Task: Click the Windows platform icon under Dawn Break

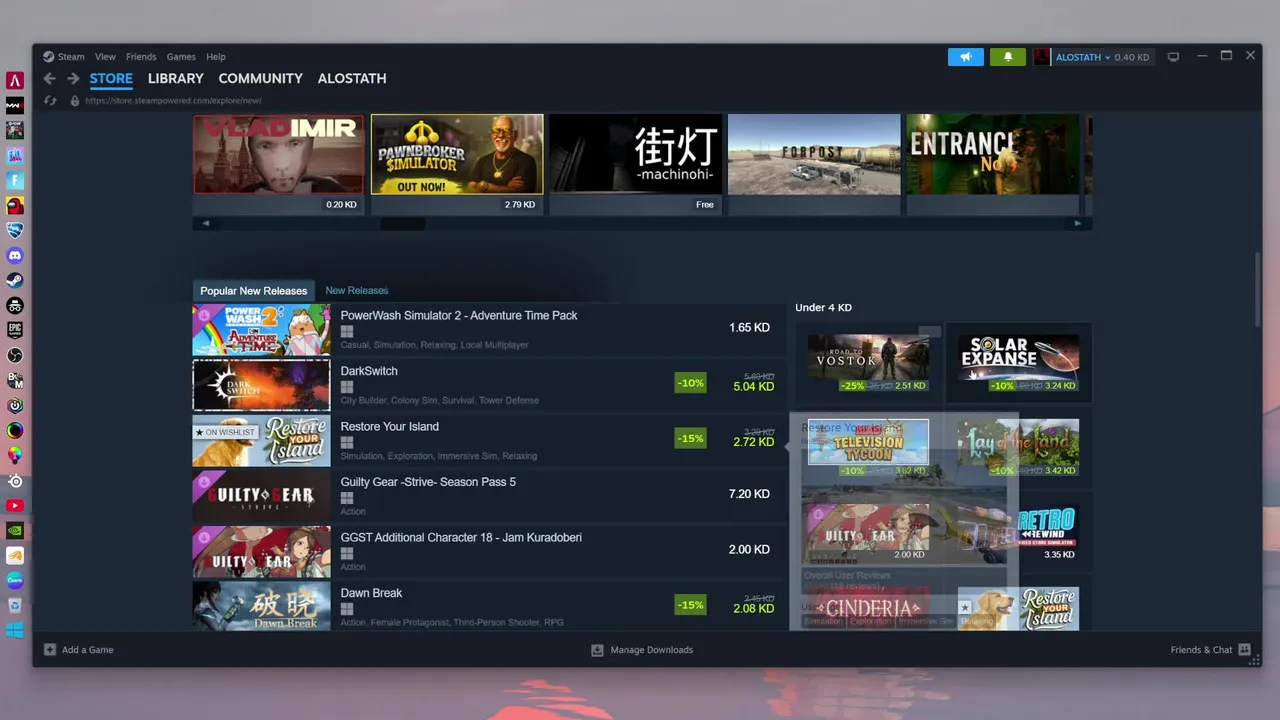Action: [347, 608]
